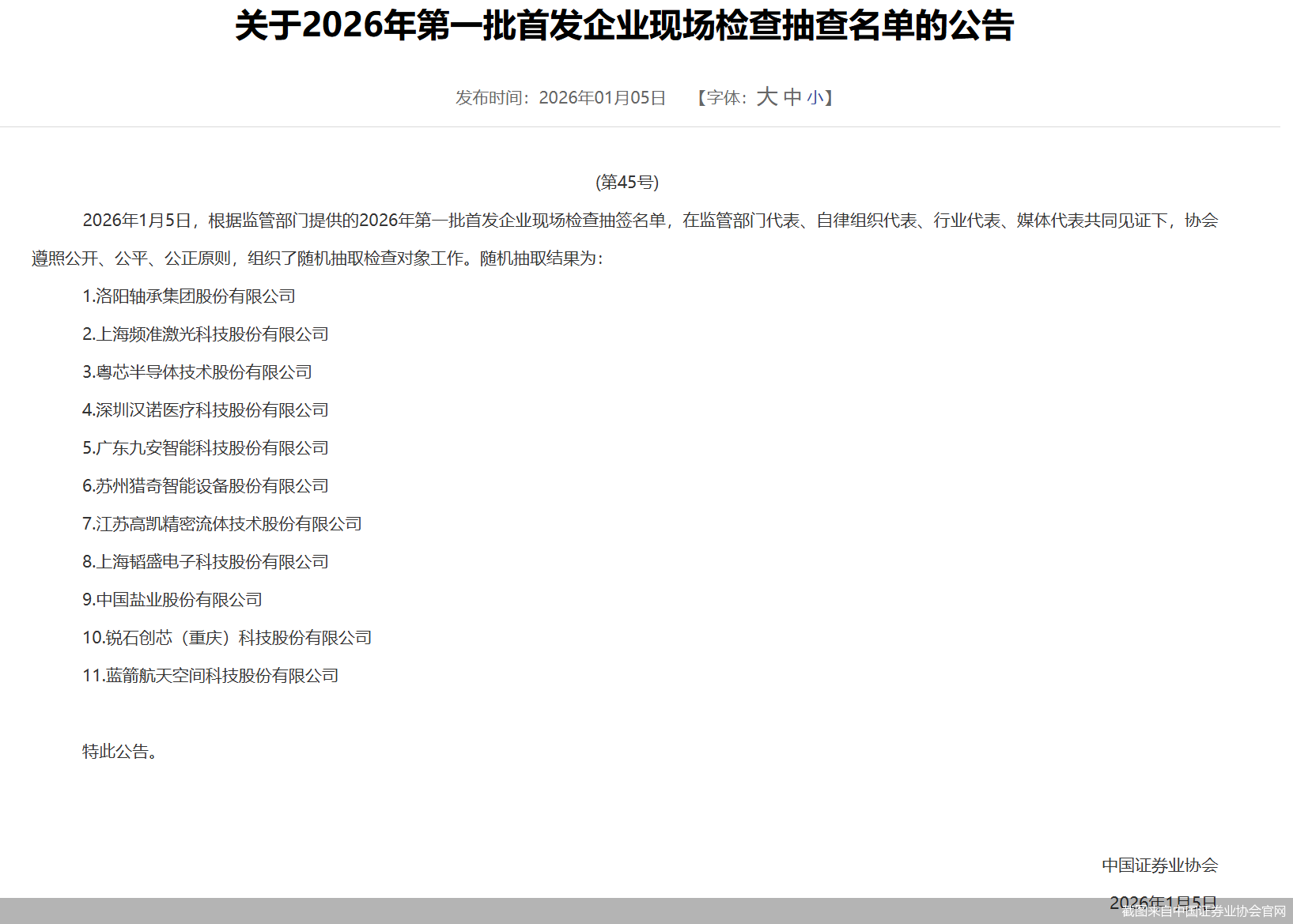Click the 字体 font label
The height and width of the screenshot is (924, 1293).
click(720, 96)
